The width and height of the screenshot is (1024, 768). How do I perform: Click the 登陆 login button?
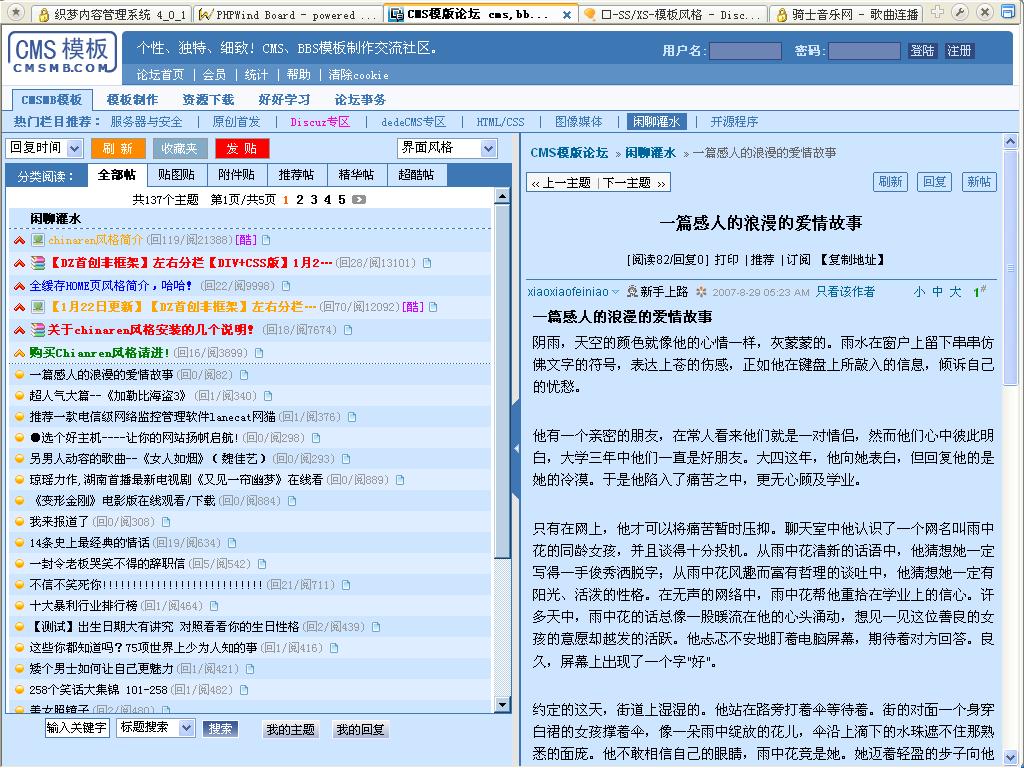922,51
